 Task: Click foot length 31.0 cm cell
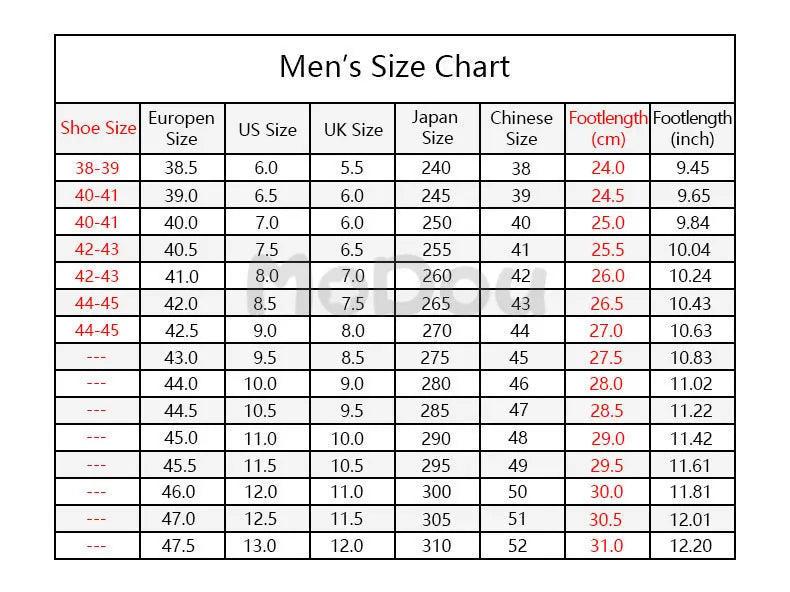[x=608, y=546]
